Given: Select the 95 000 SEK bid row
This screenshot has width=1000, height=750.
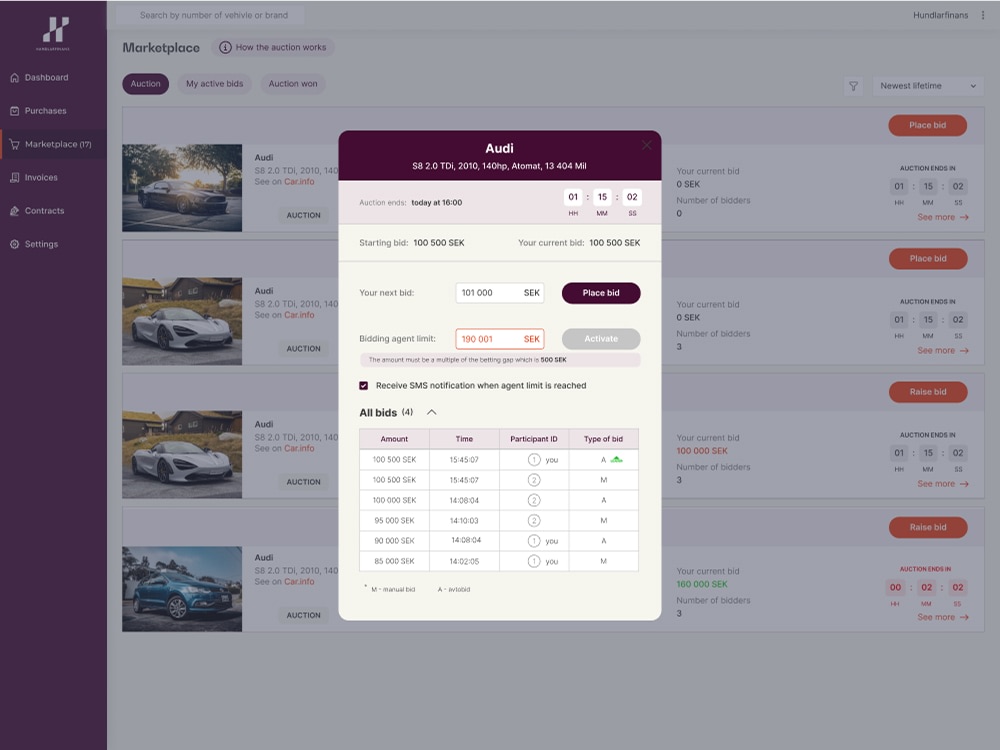Looking at the screenshot, I should (499, 520).
